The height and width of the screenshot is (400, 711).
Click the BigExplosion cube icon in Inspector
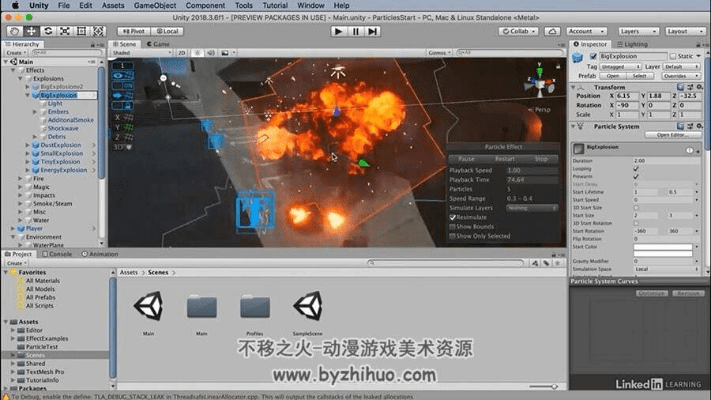pyautogui.click(x=577, y=57)
